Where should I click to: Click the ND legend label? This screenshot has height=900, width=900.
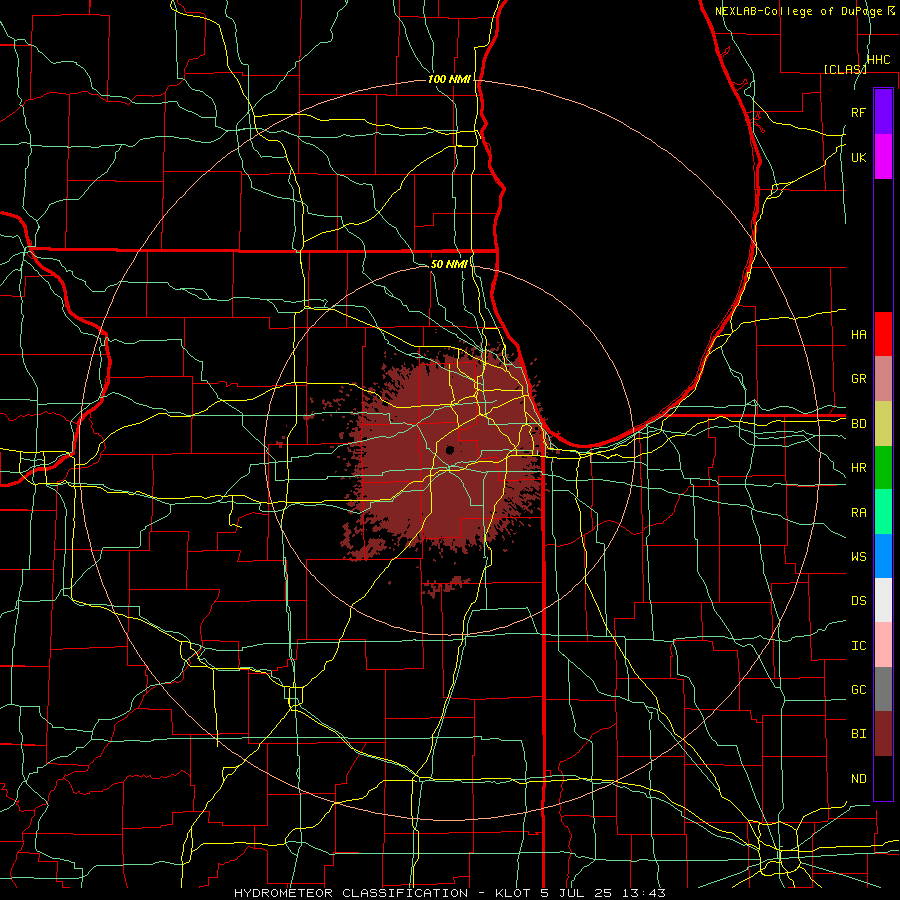pyautogui.click(x=859, y=779)
